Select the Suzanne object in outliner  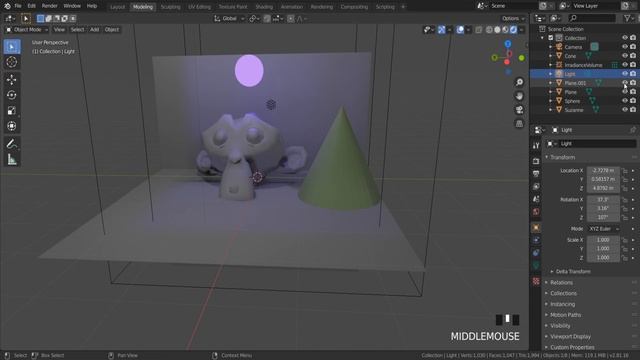[x=574, y=110]
